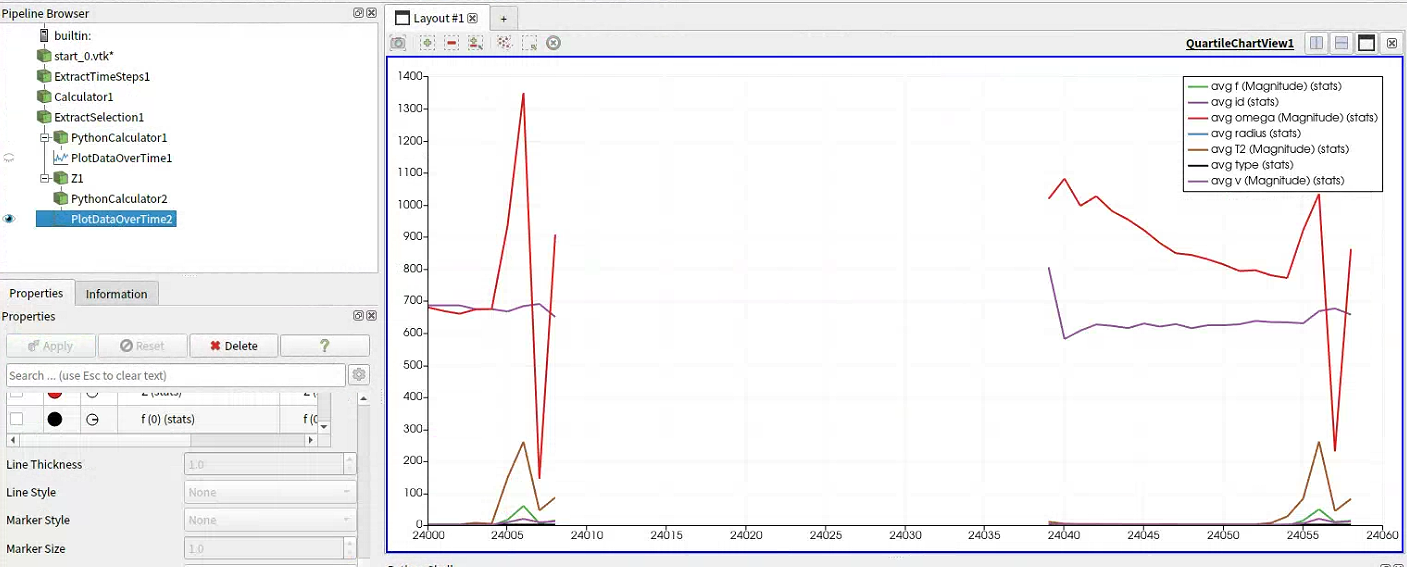Collapse the PythonCalculator1 tree node
1407x567 pixels.
click(x=45, y=137)
